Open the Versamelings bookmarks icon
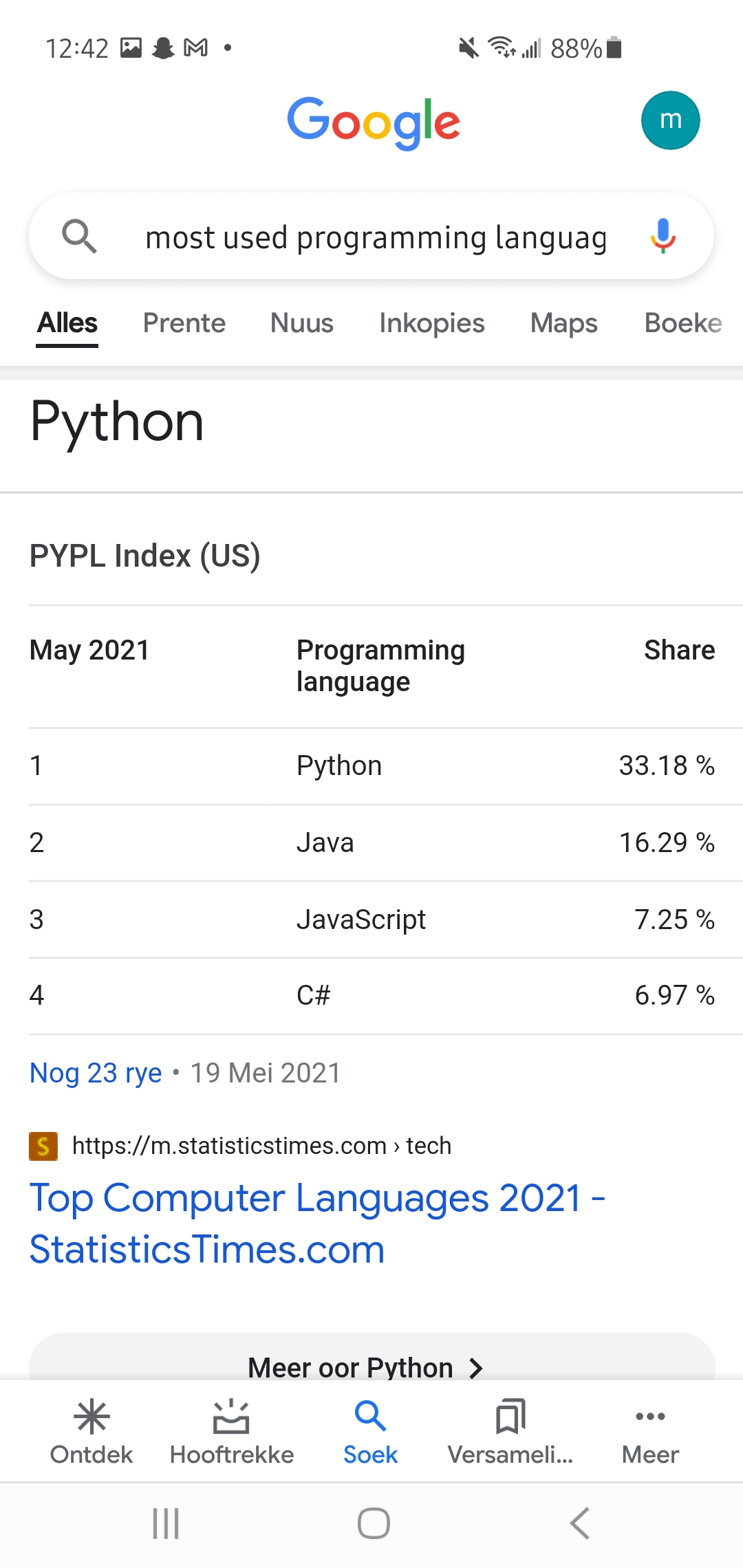Screen dimensions: 743x1568 coord(510,1417)
